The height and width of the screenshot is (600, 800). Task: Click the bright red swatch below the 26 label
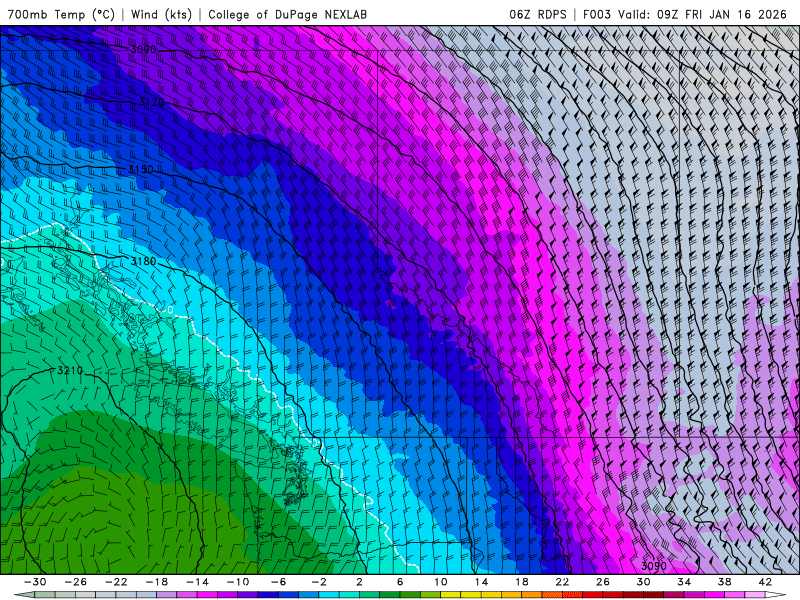click(593, 595)
